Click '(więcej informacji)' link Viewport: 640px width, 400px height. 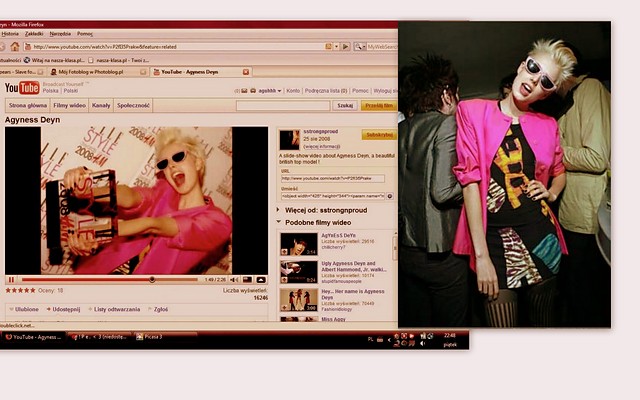point(321,147)
